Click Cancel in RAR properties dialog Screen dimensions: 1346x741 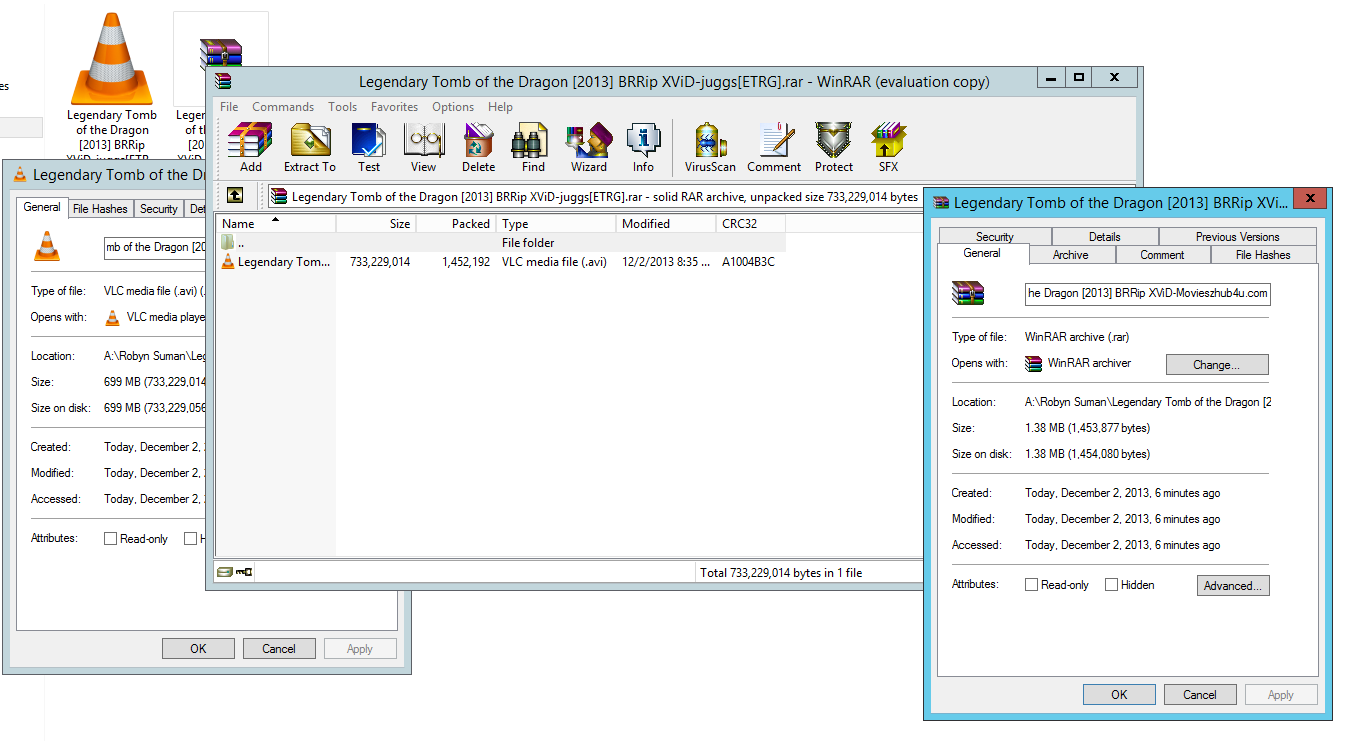click(x=1200, y=694)
